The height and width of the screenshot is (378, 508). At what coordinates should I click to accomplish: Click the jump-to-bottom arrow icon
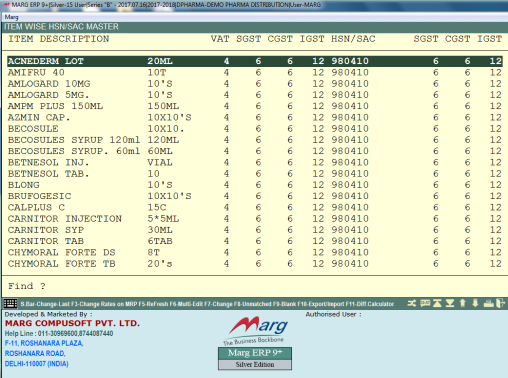click(450, 303)
